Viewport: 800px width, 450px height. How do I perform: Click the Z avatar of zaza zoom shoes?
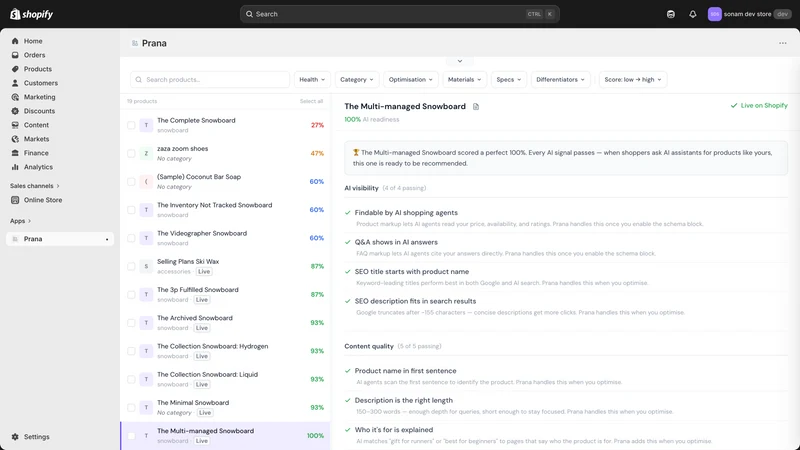146,154
